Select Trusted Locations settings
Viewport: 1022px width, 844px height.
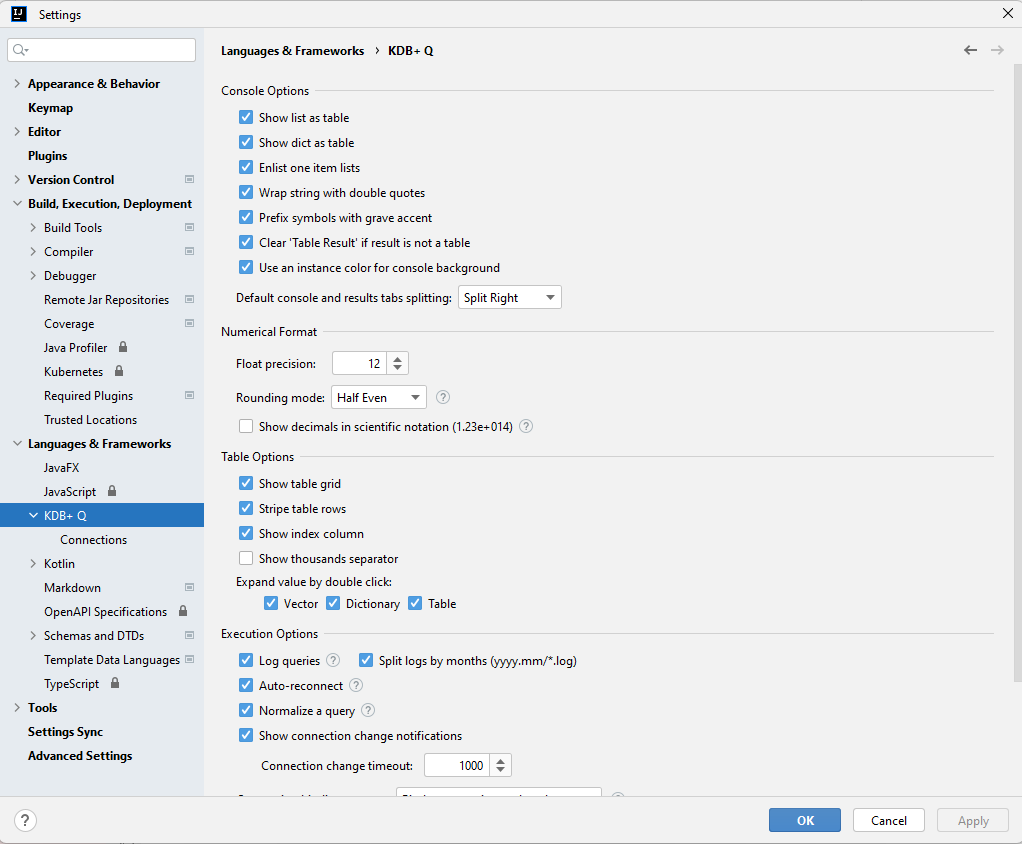[91, 420]
